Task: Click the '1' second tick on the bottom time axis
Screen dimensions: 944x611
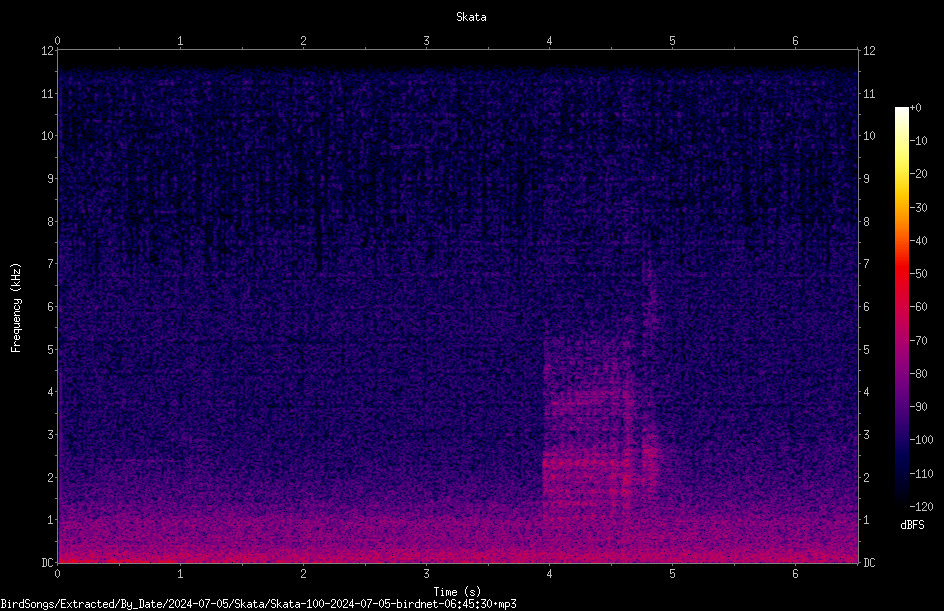Action: (180, 574)
